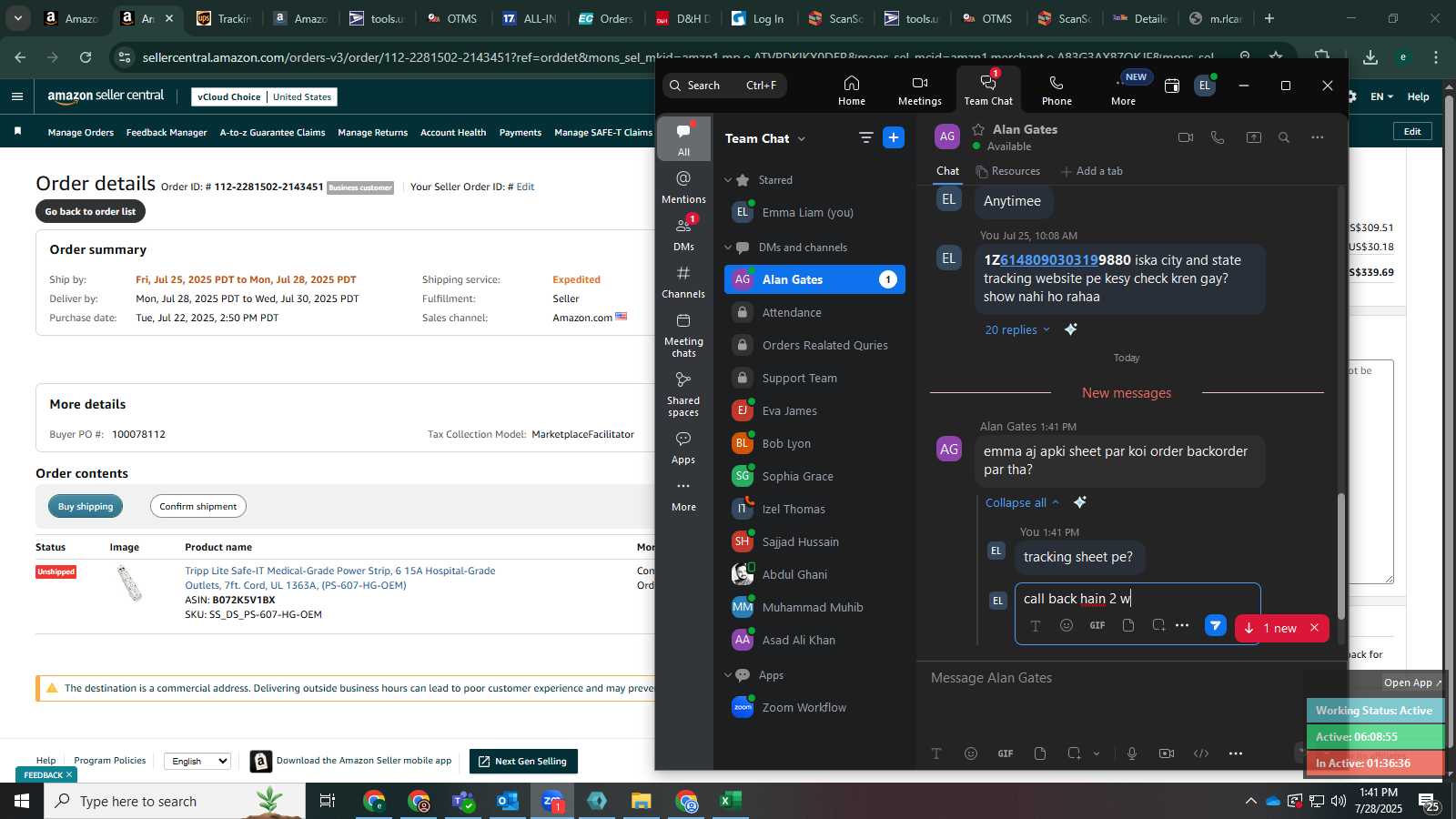Open Attendance channel
Viewport: 1456px width, 819px height.
[814, 312]
